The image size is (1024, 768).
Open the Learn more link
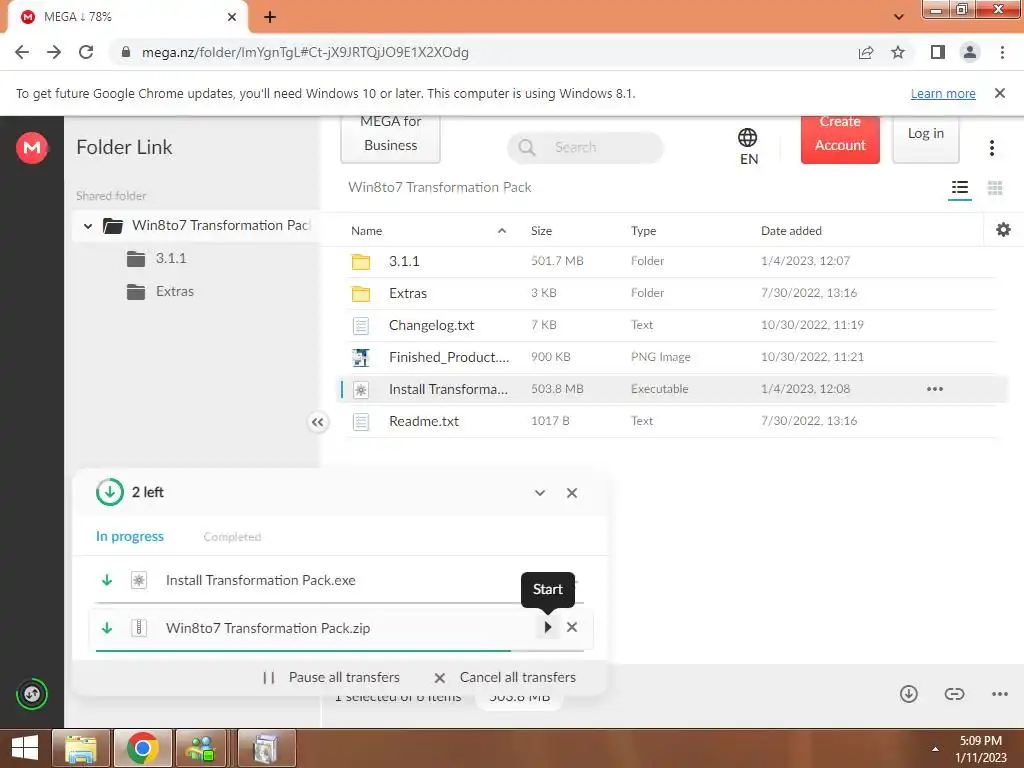click(x=943, y=93)
